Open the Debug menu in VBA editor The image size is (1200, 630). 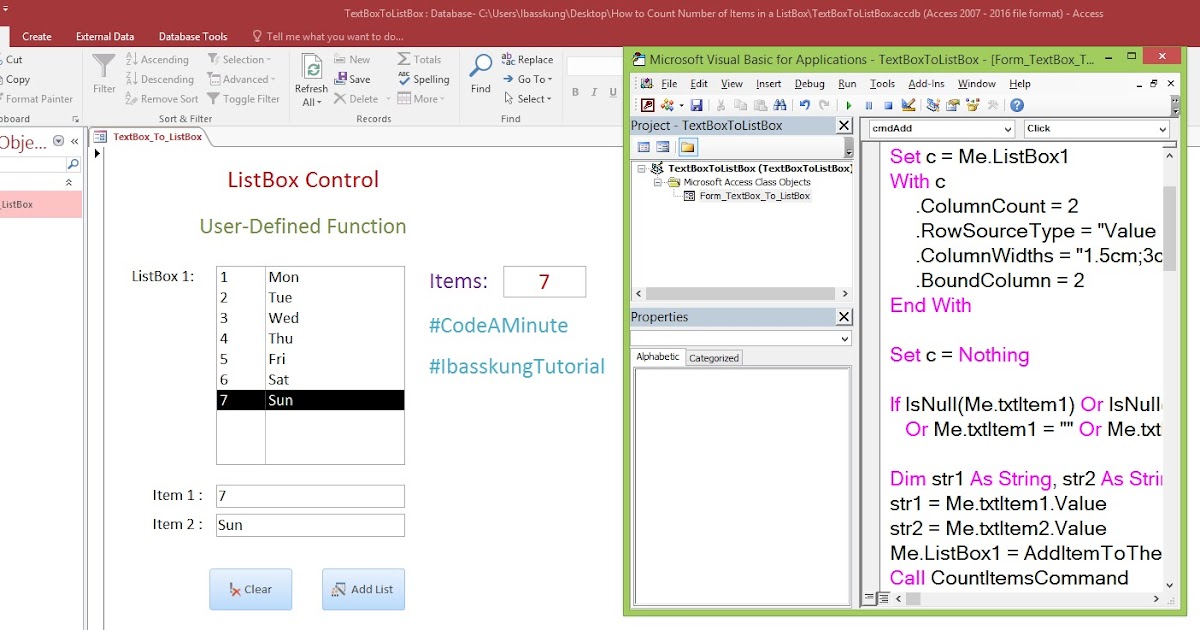[x=810, y=84]
